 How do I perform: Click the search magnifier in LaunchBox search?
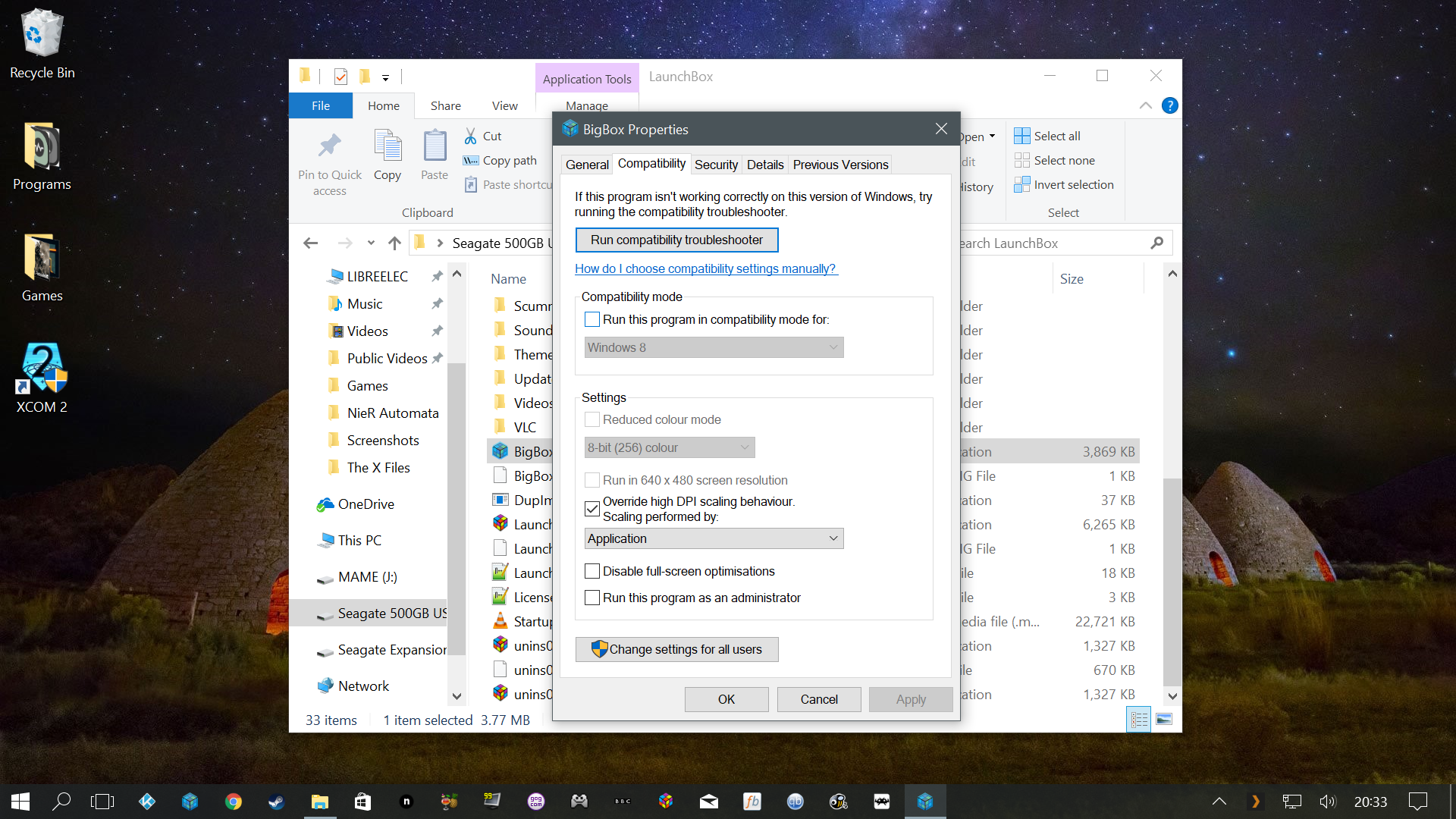point(1157,243)
